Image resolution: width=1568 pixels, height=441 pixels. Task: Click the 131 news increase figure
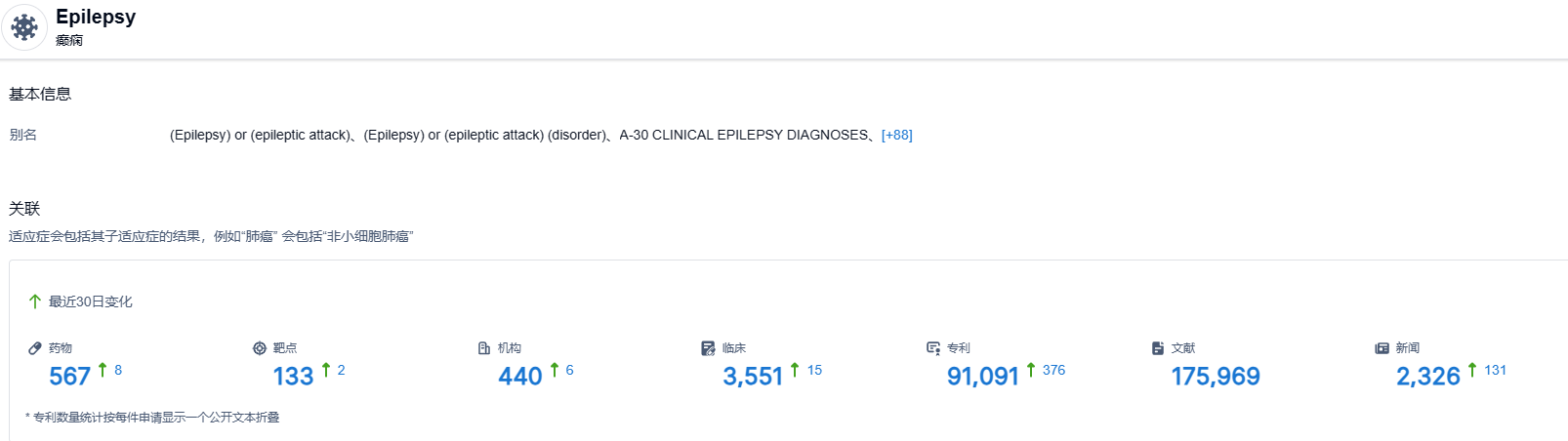[x=1495, y=370]
